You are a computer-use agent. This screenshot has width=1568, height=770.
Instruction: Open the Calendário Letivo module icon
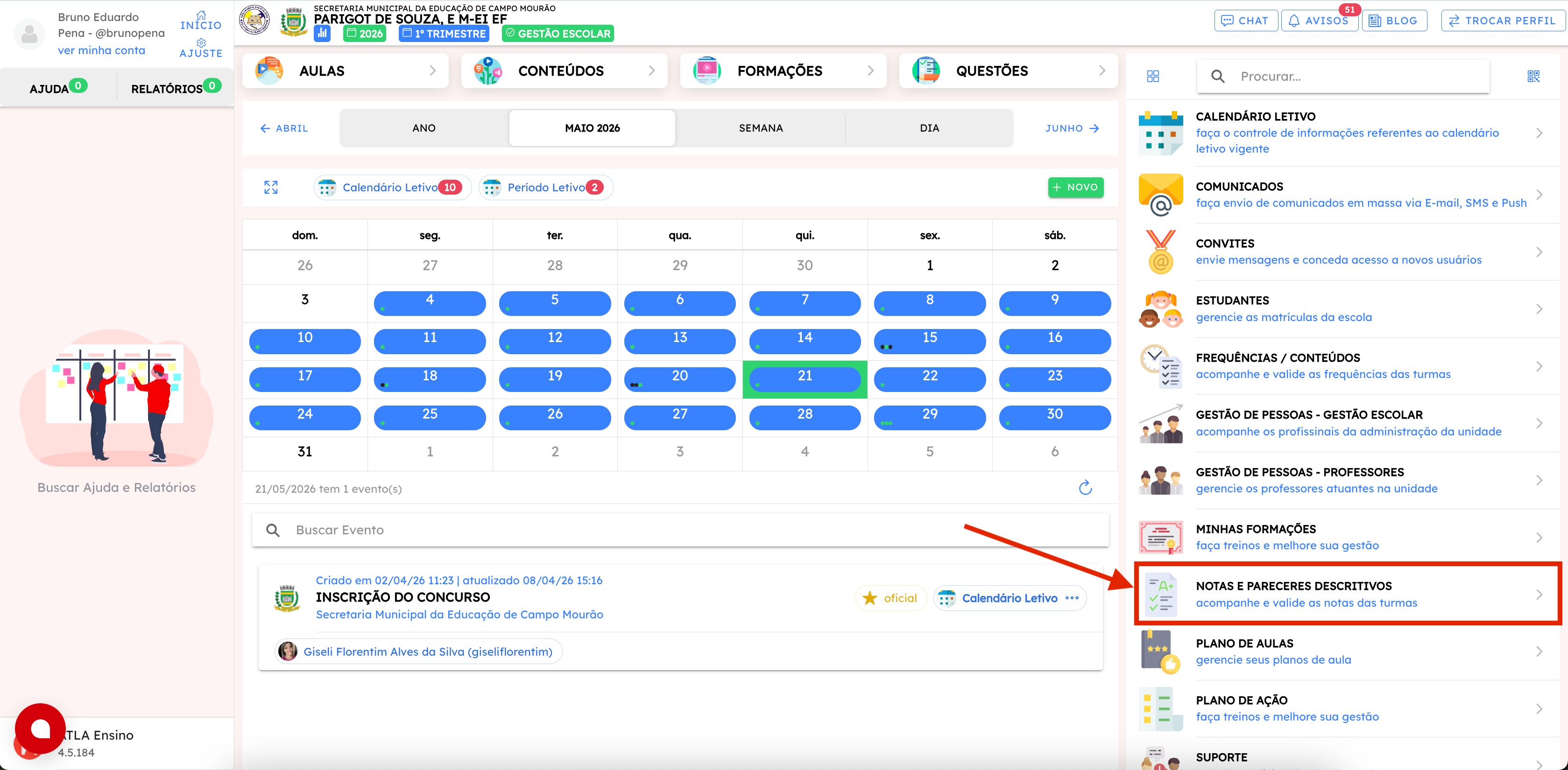pos(1160,133)
